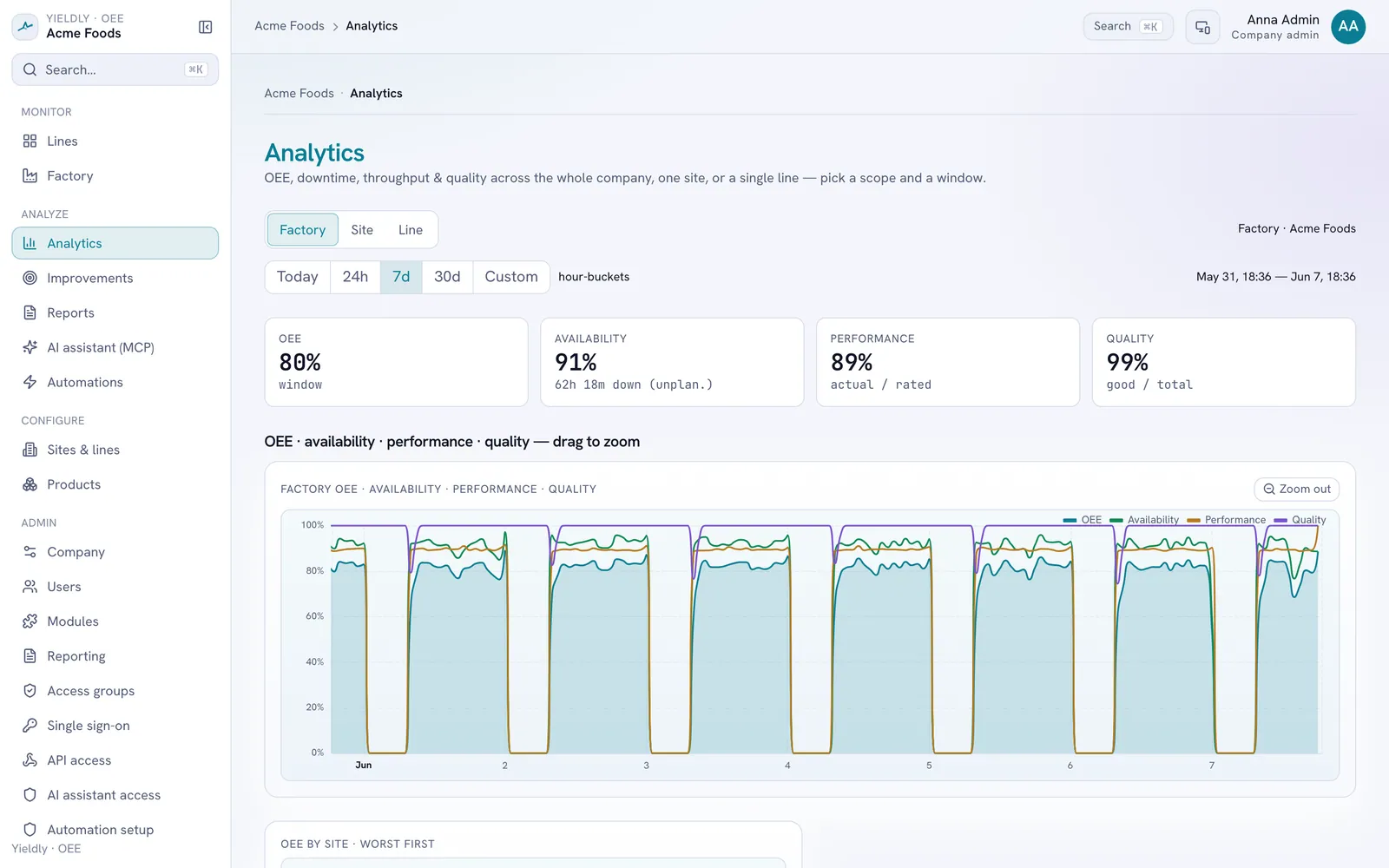Click into the sidebar Search field

coord(115,69)
